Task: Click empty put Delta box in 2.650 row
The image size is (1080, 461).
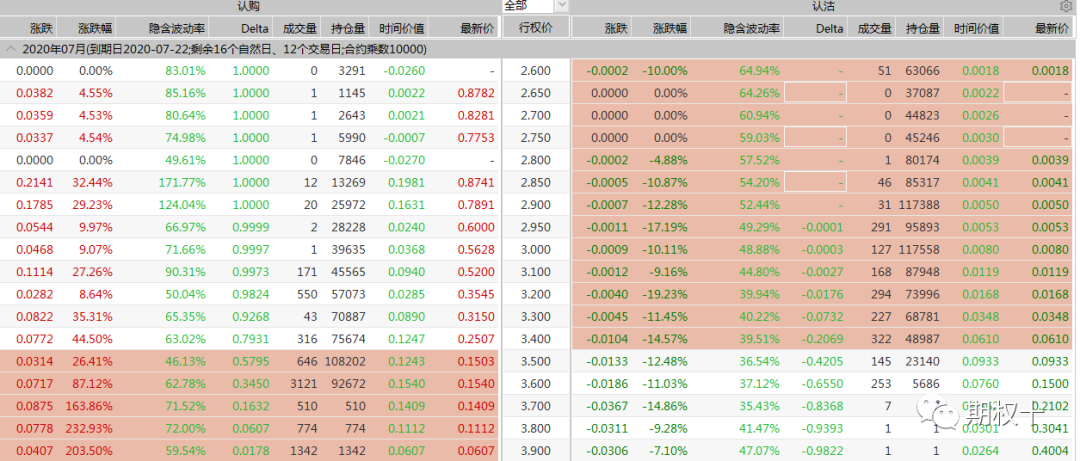Action: click(815, 93)
